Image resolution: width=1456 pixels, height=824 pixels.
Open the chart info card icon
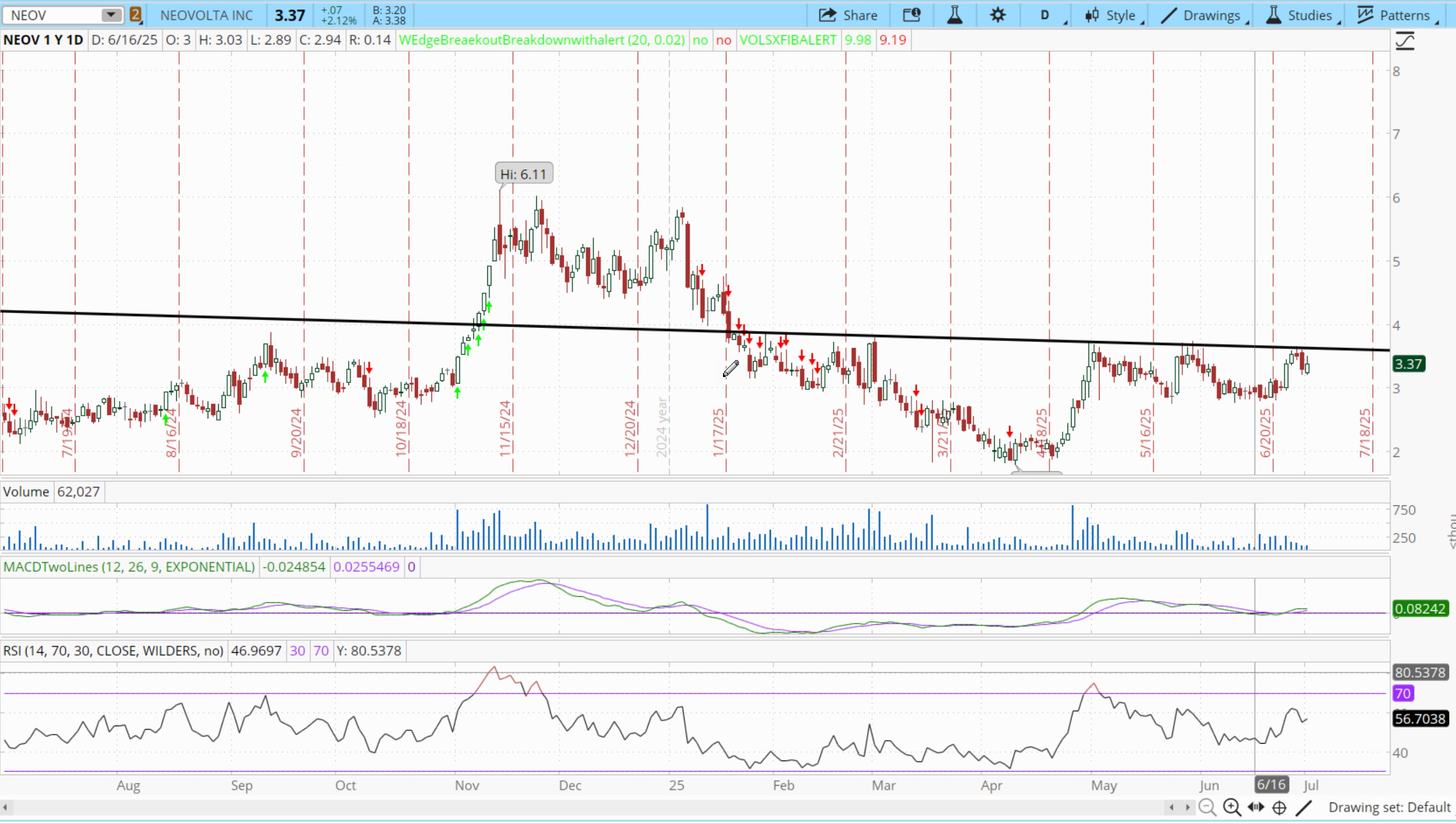point(911,15)
